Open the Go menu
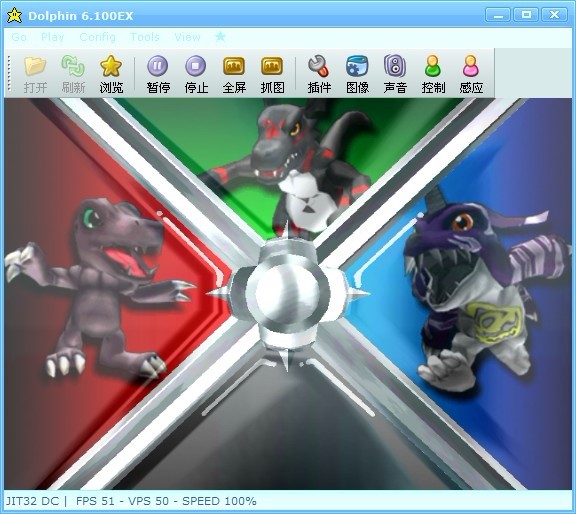 point(19,37)
